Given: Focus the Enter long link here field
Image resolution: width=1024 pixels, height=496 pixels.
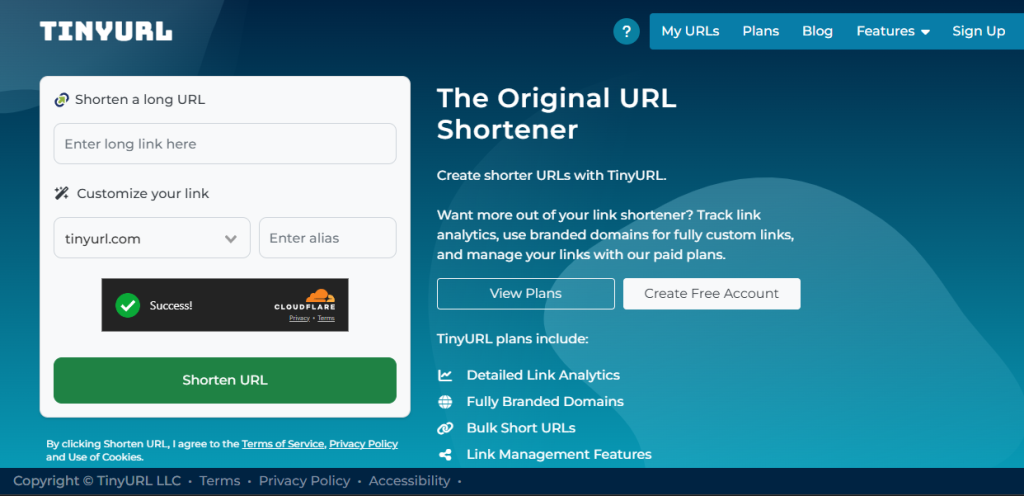Looking at the screenshot, I should click(x=225, y=144).
